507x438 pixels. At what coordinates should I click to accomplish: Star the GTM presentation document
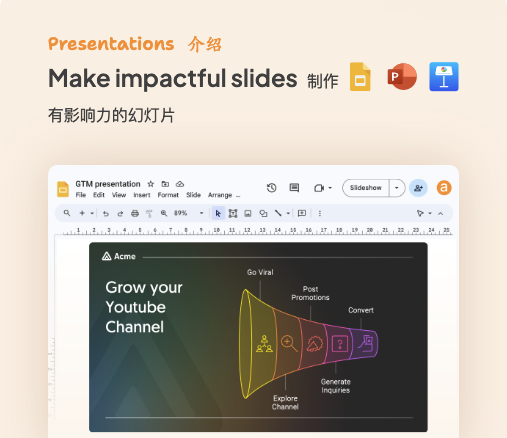[x=151, y=184]
